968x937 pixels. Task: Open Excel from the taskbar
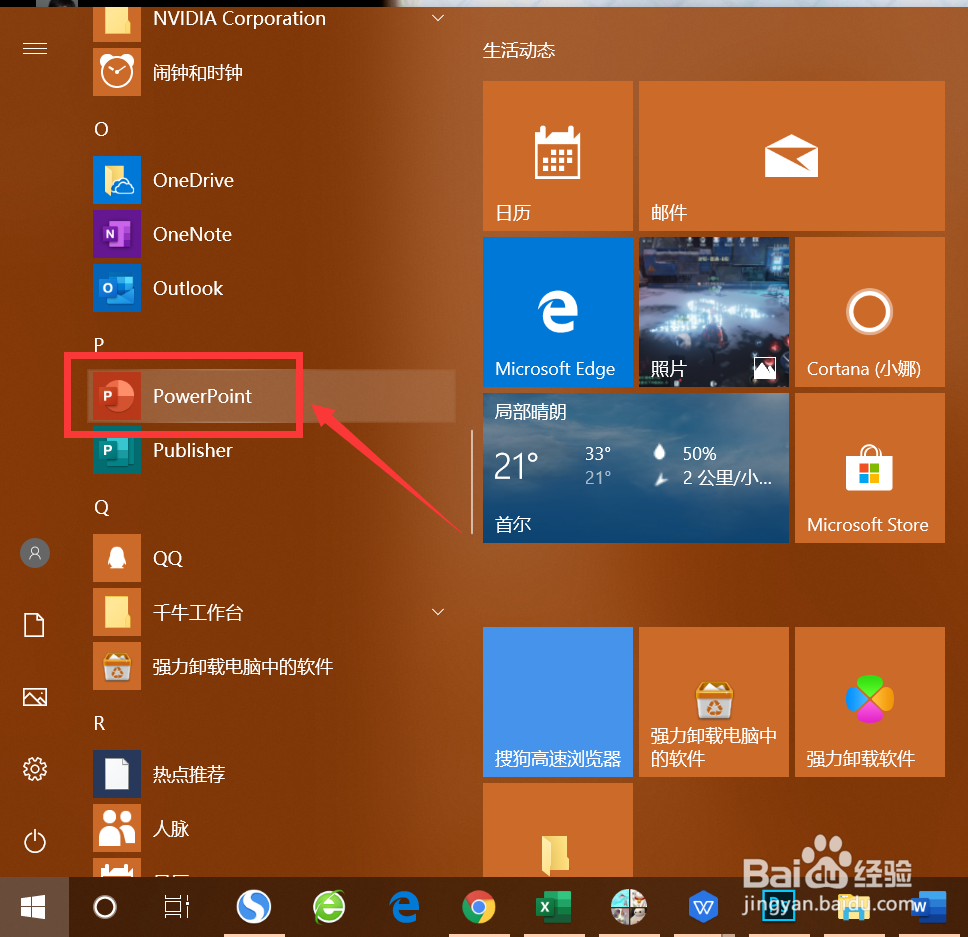pyautogui.click(x=553, y=907)
